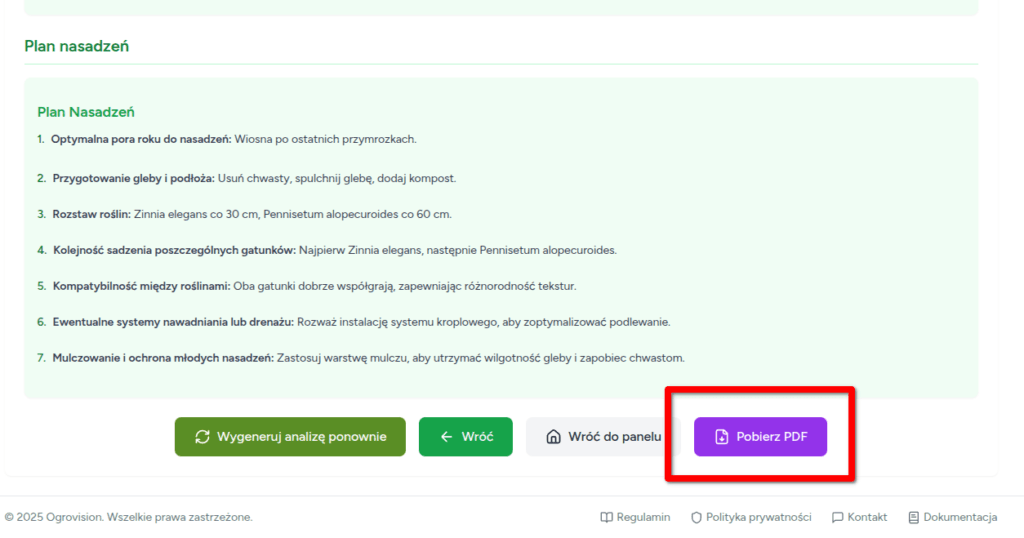1024x538 pixels.
Task: Click the refresh icon on the regenerate analysis button
Action: 202,437
